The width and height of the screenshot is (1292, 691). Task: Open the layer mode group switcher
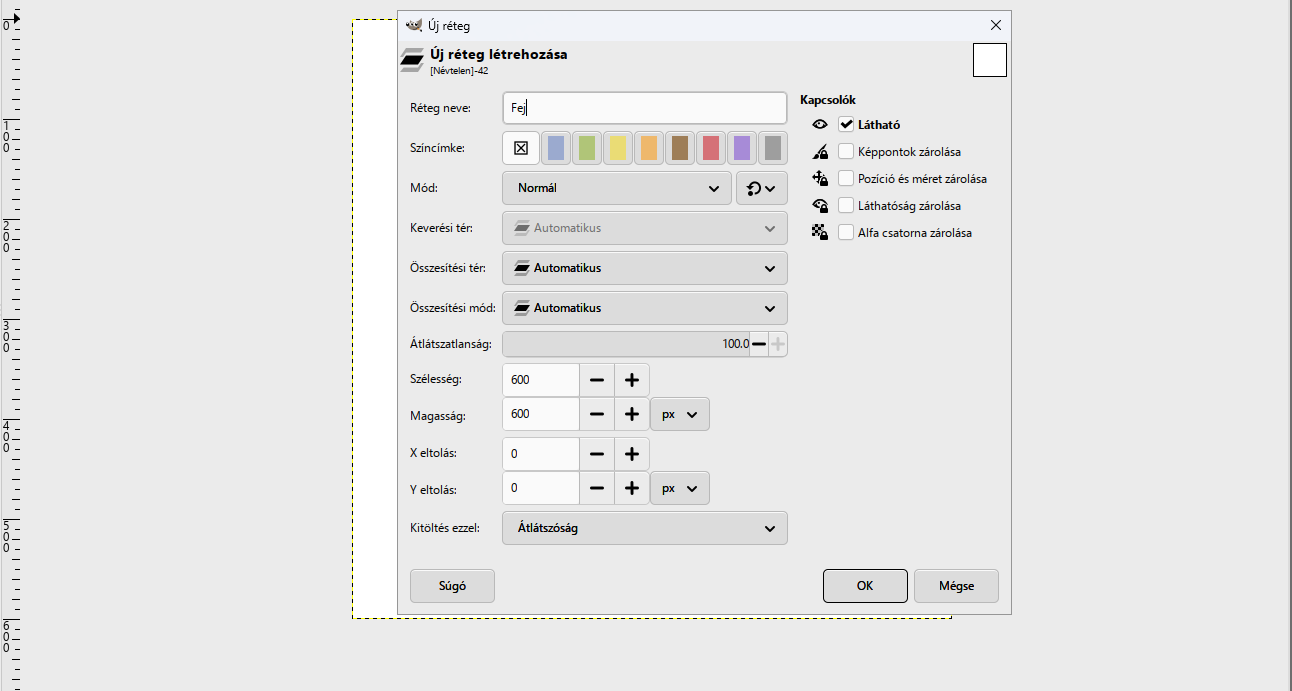click(x=762, y=188)
